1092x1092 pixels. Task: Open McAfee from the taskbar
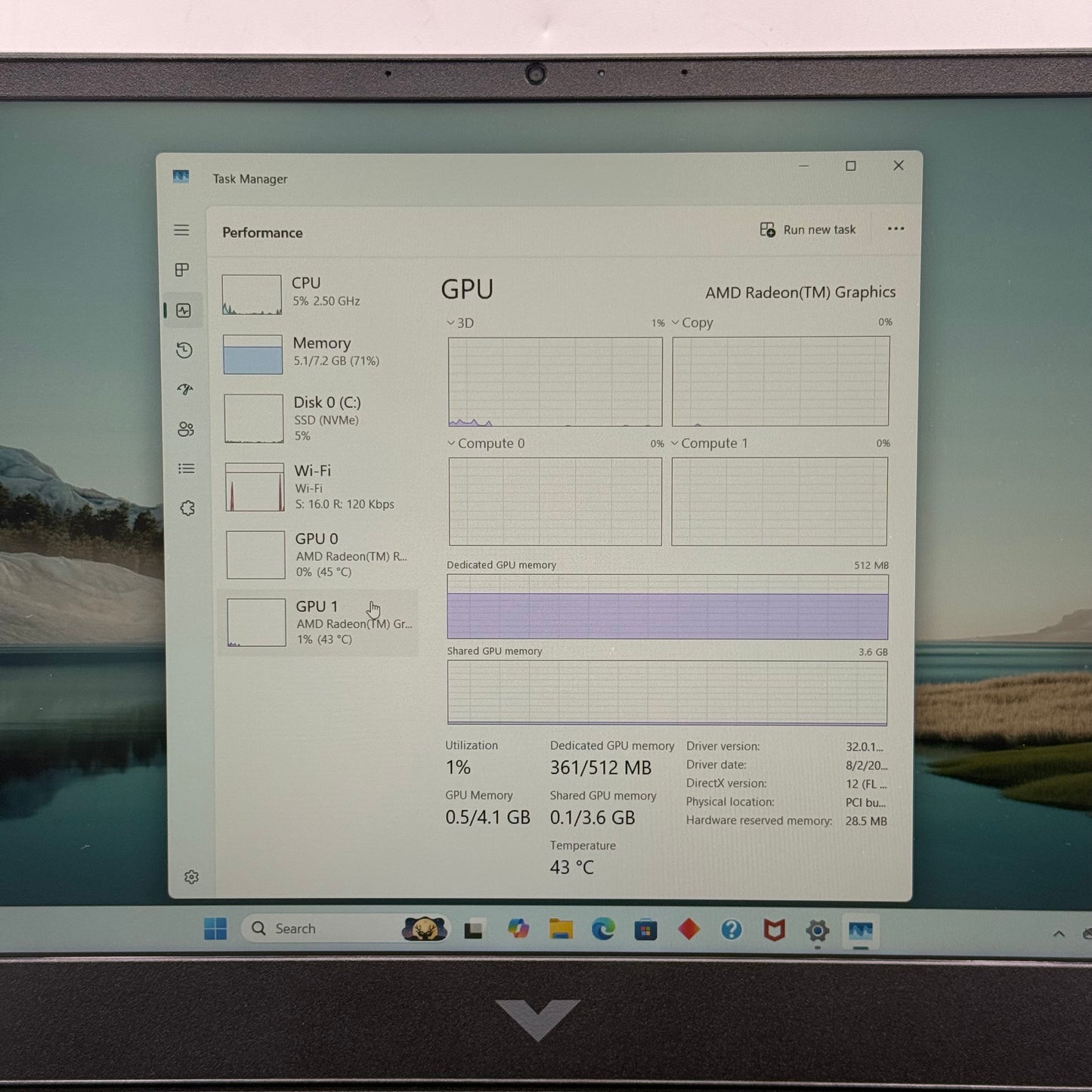(774, 930)
